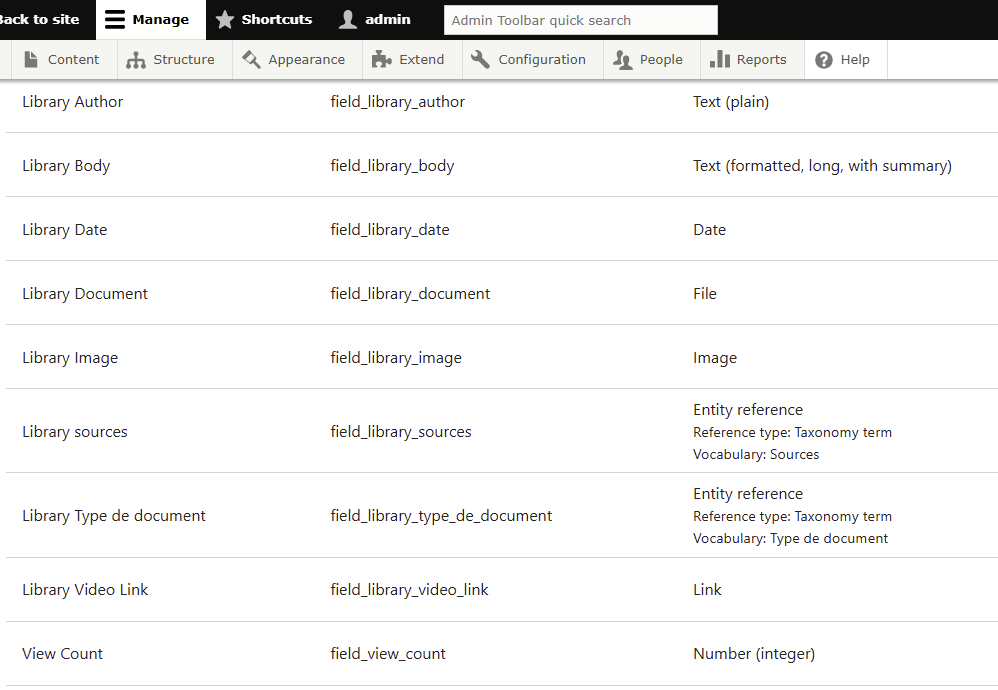Click the Help question mark icon
The image size is (998, 690).
[x=824, y=60]
